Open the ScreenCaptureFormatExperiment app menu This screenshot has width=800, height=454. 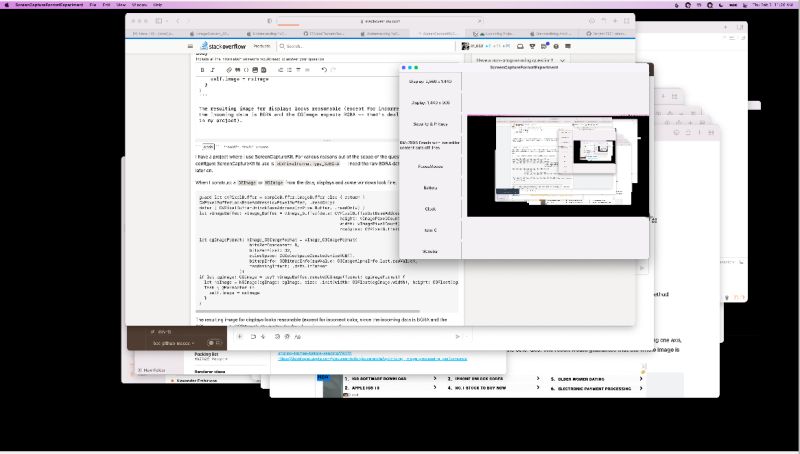49,5
